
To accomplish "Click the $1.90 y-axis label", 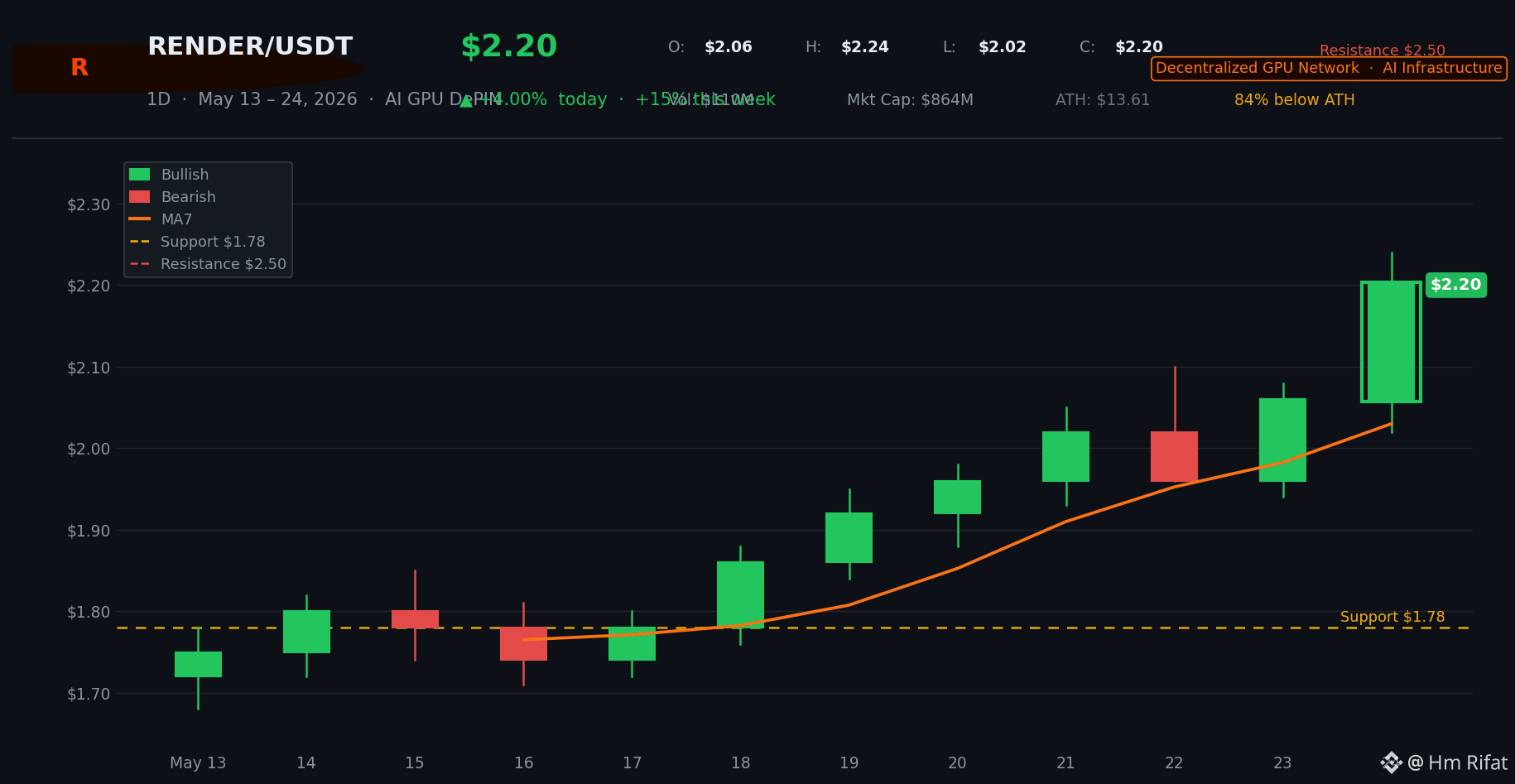I will point(89,531).
